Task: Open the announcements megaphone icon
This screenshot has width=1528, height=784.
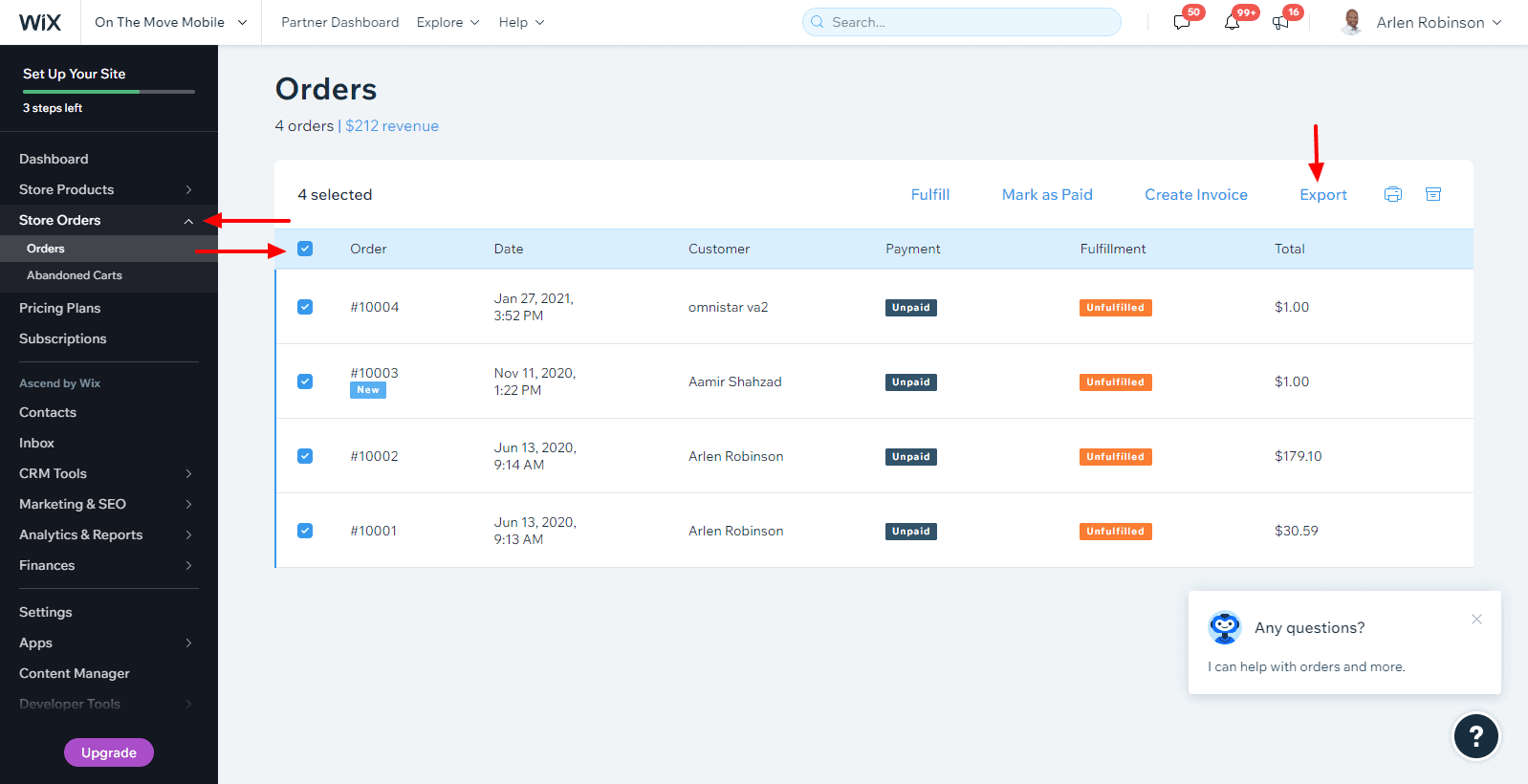Action: pyautogui.click(x=1280, y=22)
